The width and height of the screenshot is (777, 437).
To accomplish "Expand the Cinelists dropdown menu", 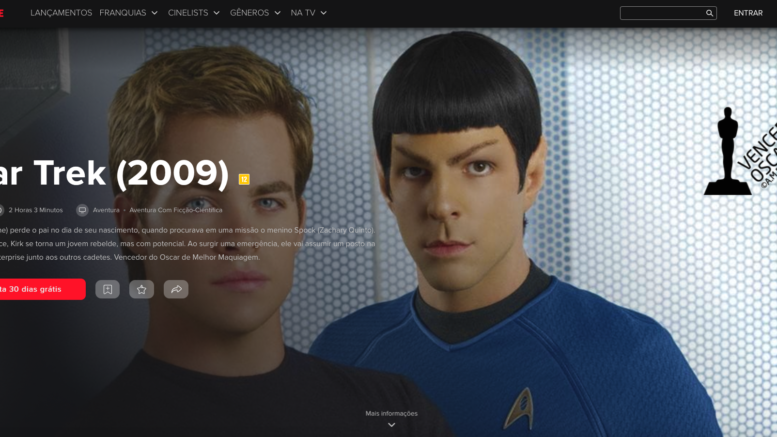I will coord(194,13).
